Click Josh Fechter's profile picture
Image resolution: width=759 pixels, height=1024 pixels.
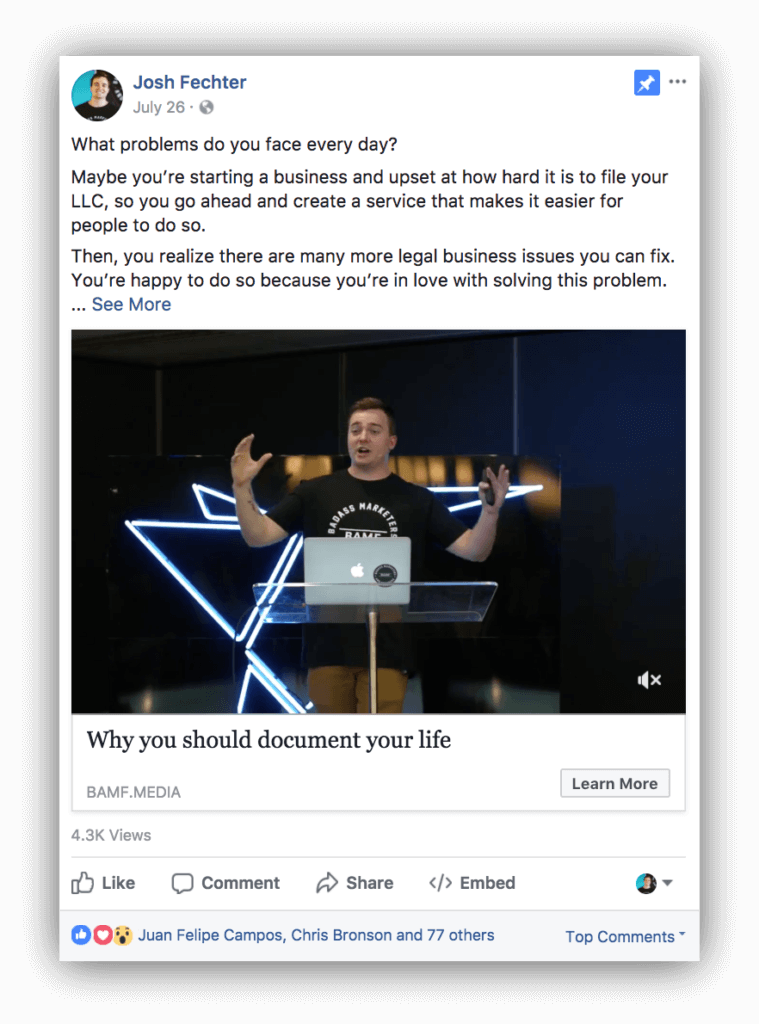(97, 95)
